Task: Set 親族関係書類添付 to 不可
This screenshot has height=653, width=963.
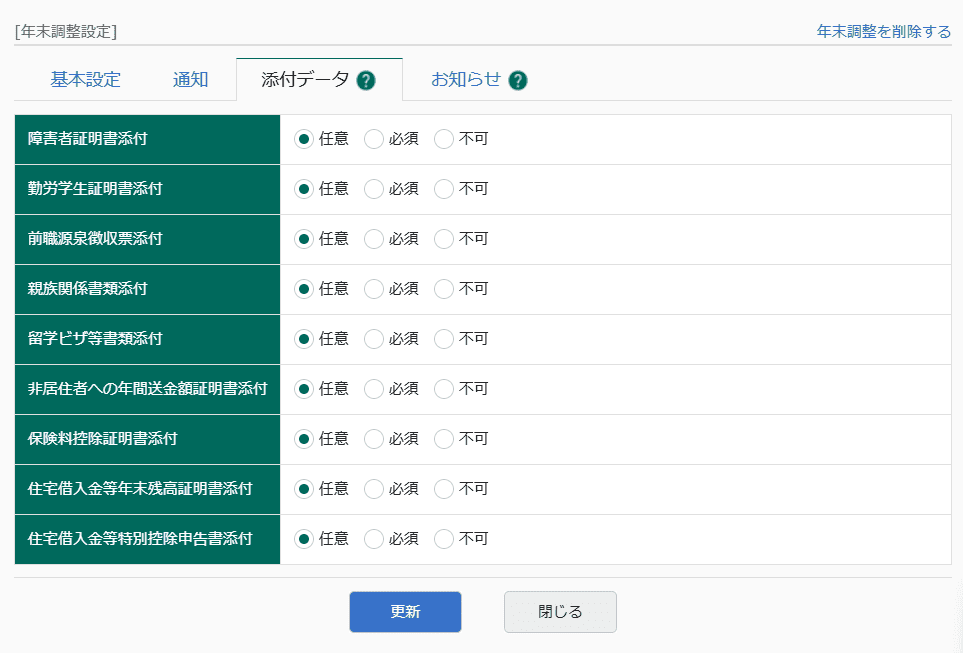Action: (443, 289)
